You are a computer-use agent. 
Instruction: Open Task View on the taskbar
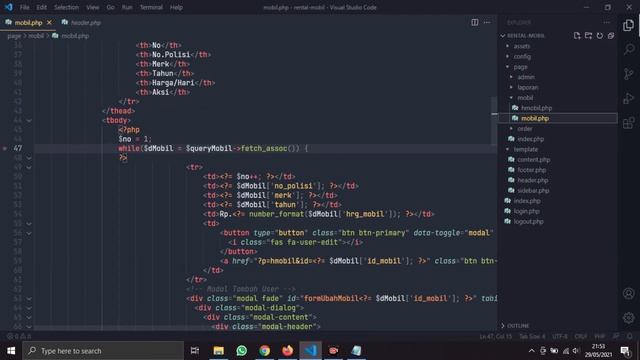195,351
